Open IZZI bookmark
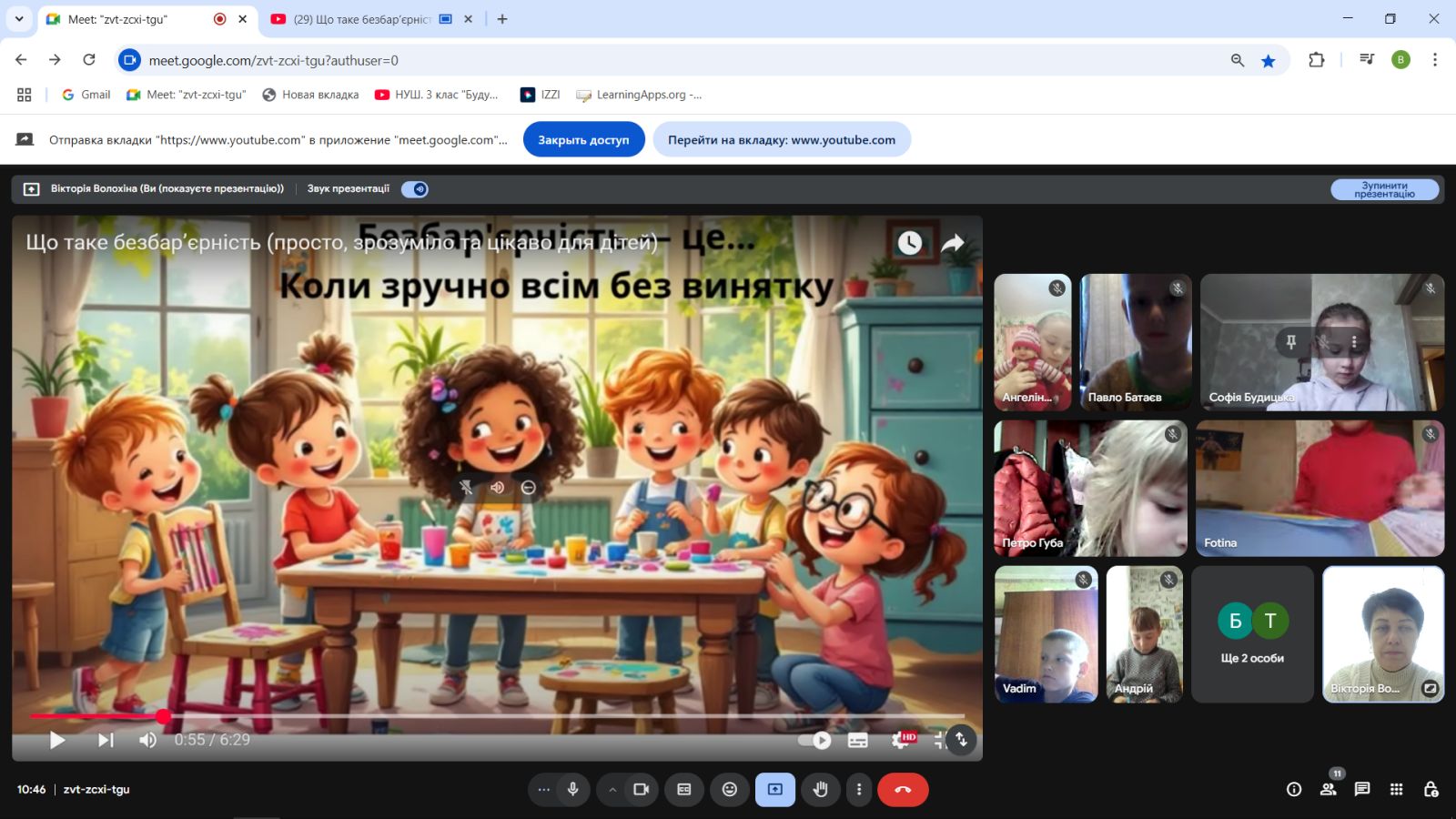Viewport: 1456px width, 819px height. pyautogui.click(x=541, y=95)
